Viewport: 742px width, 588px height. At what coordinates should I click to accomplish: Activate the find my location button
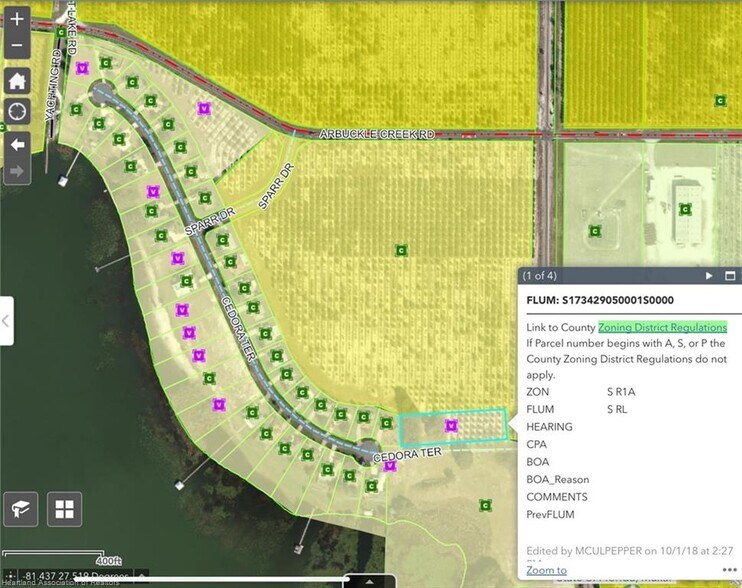point(18,112)
